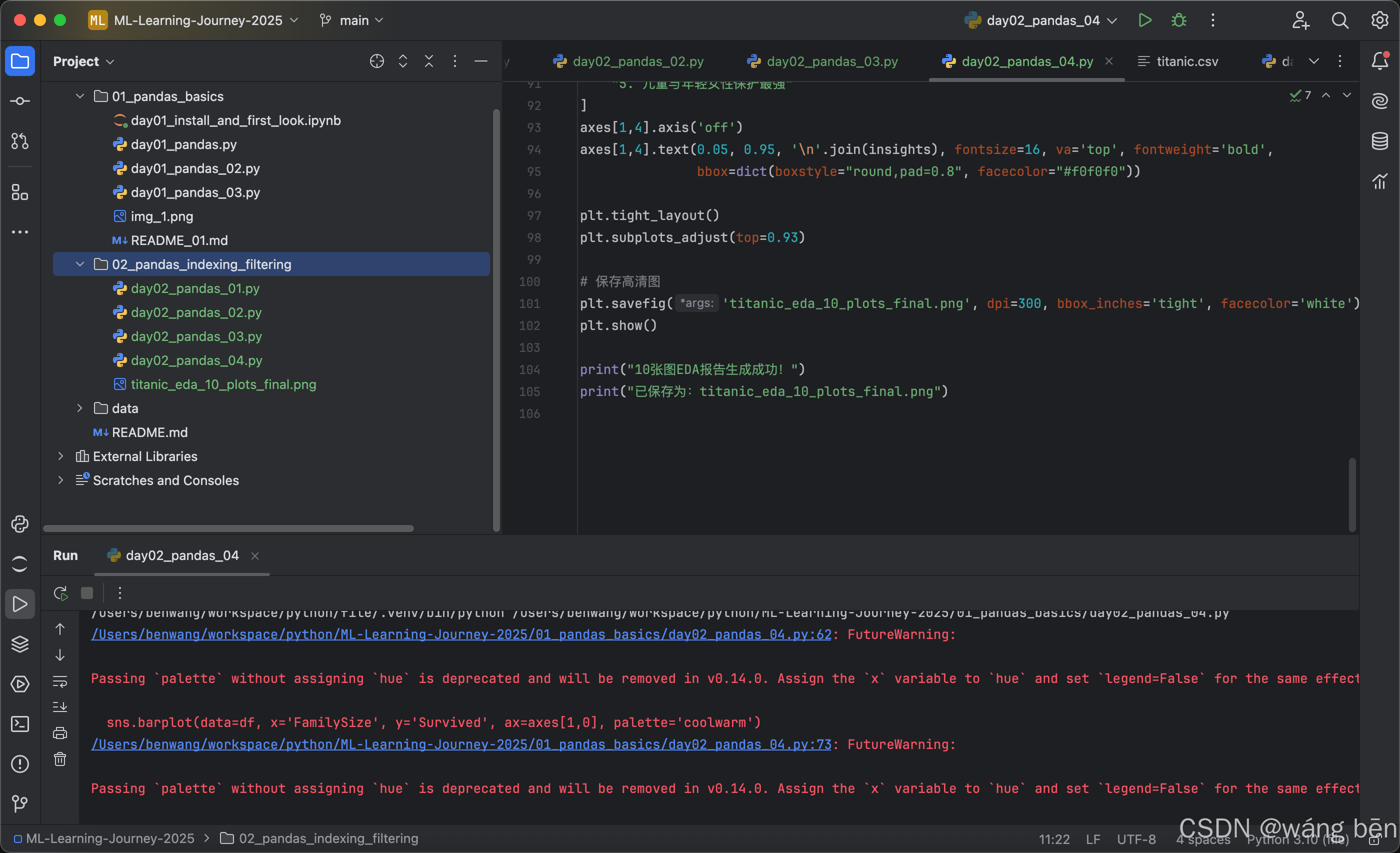
Task: Start the debug session with bug icon
Action: click(1178, 20)
